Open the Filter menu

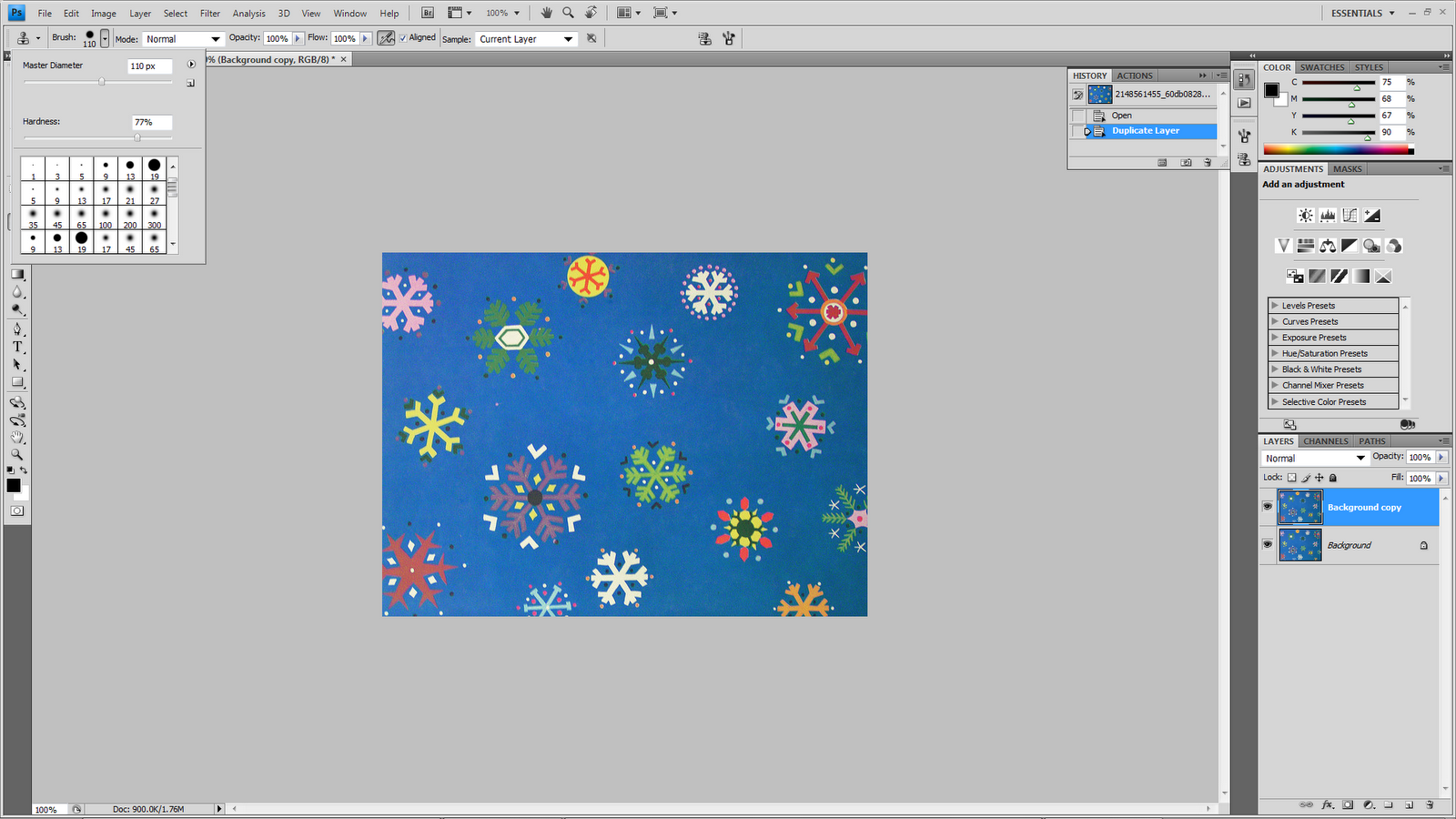[x=210, y=14]
